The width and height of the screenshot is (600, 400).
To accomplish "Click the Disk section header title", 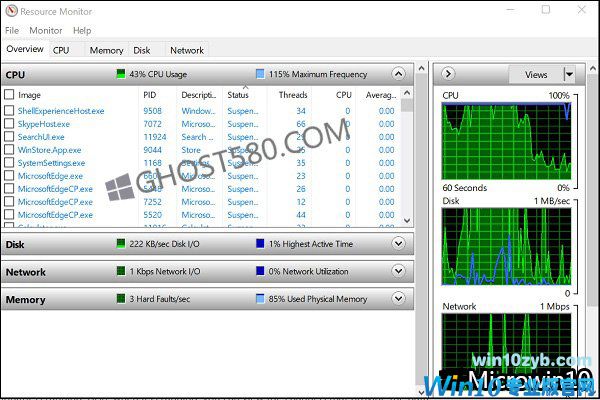I will coord(15,244).
